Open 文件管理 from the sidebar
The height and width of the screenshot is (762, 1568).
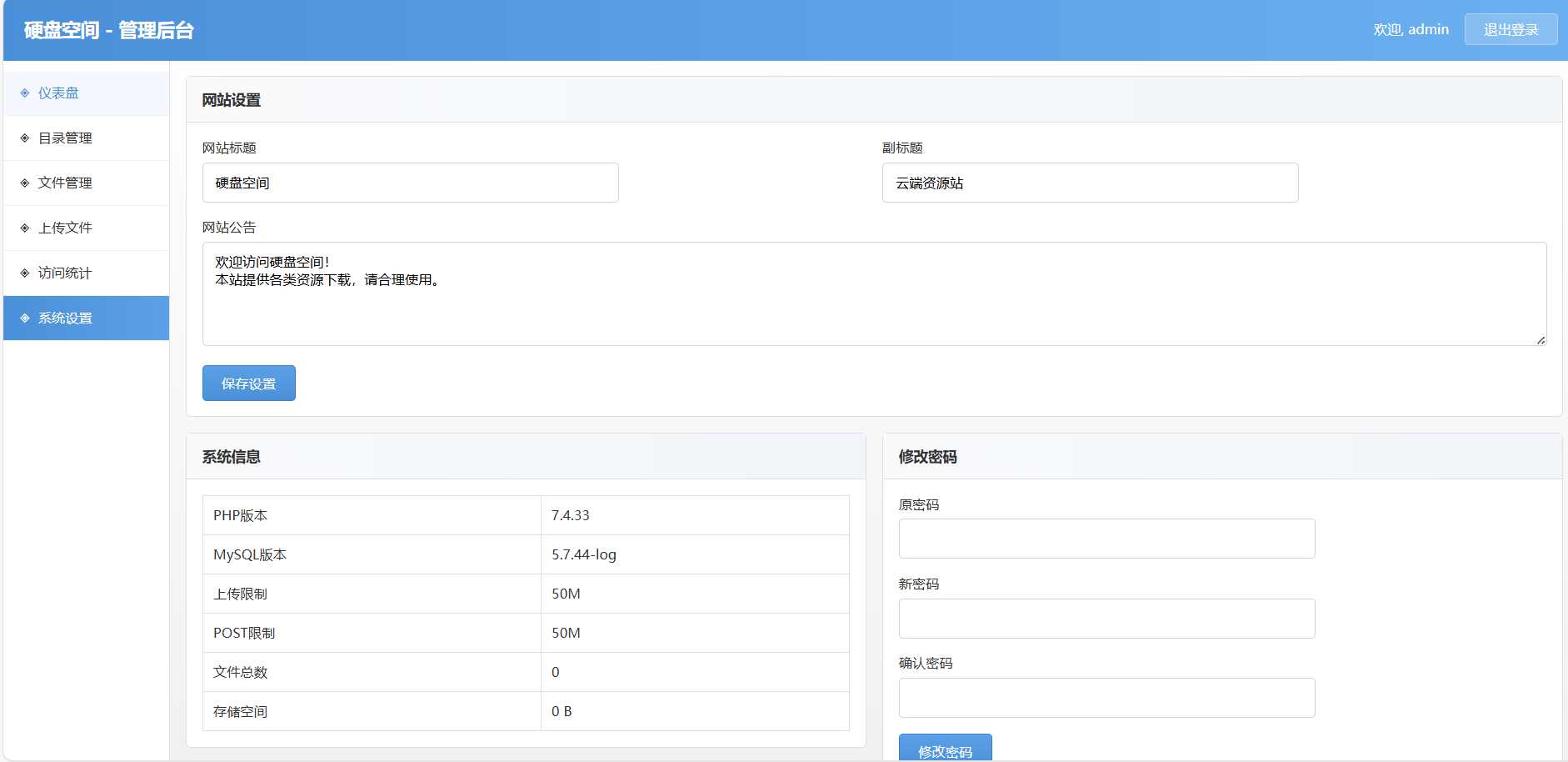65,183
